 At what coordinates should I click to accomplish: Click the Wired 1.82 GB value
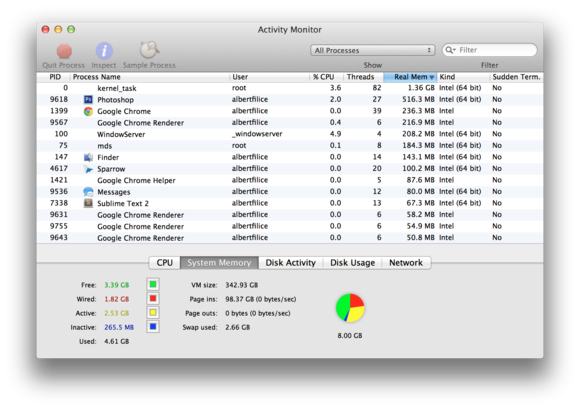click(x=117, y=299)
